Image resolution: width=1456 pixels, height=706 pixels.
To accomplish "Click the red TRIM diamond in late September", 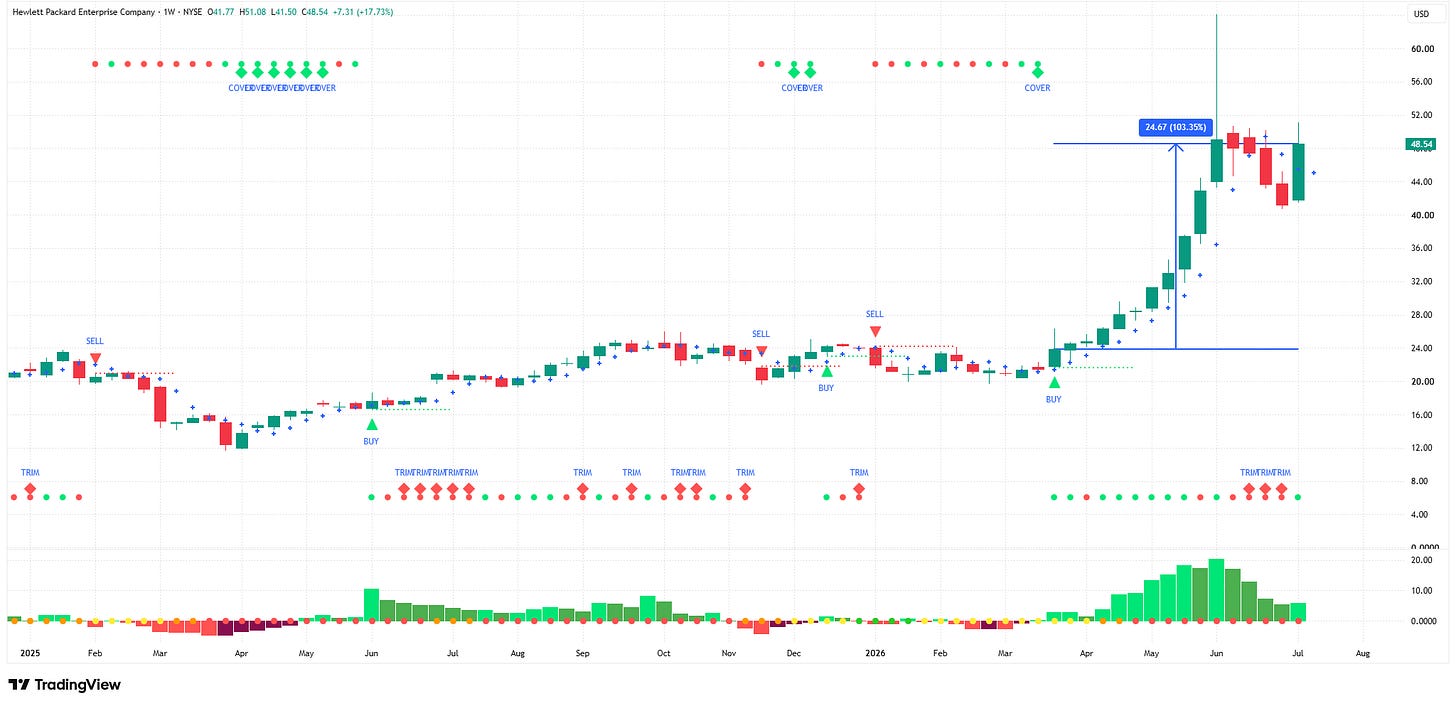I will pyautogui.click(x=631, y=489).
